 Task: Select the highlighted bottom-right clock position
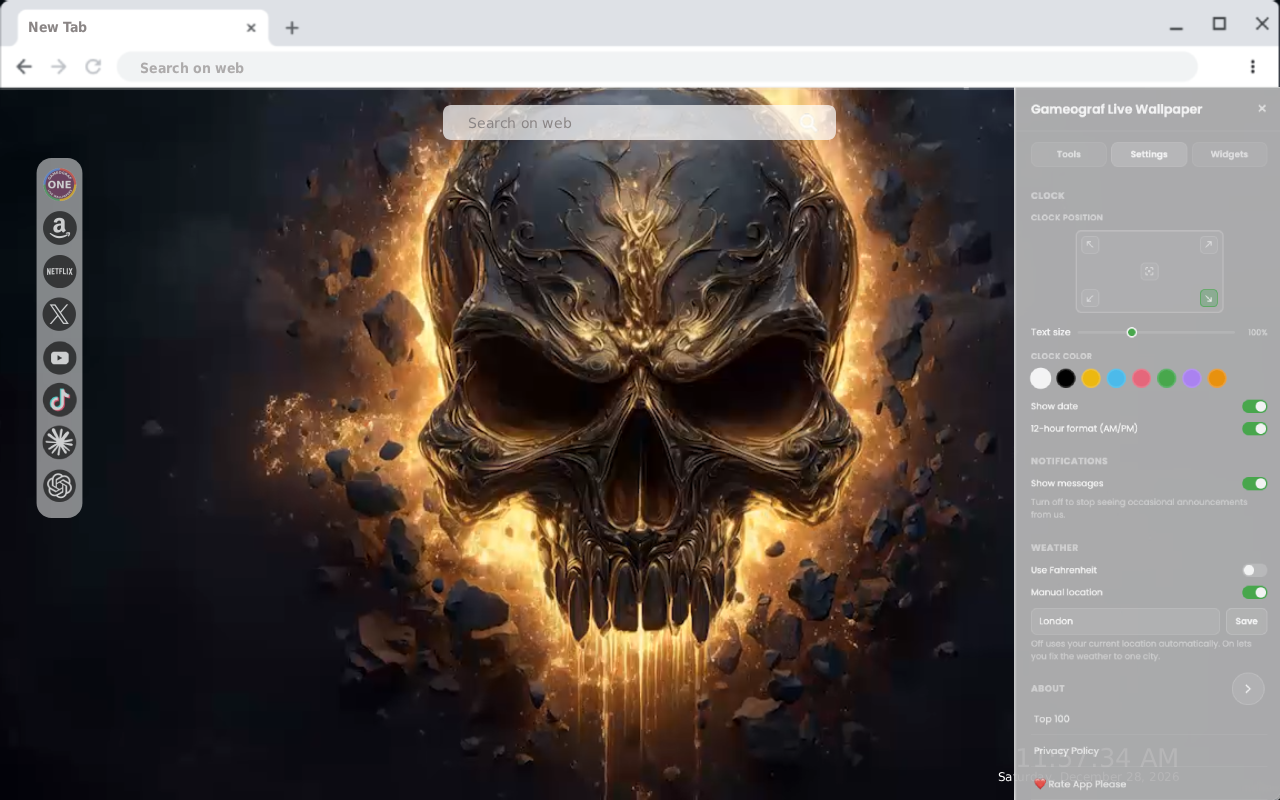(x=1208, y=298)
